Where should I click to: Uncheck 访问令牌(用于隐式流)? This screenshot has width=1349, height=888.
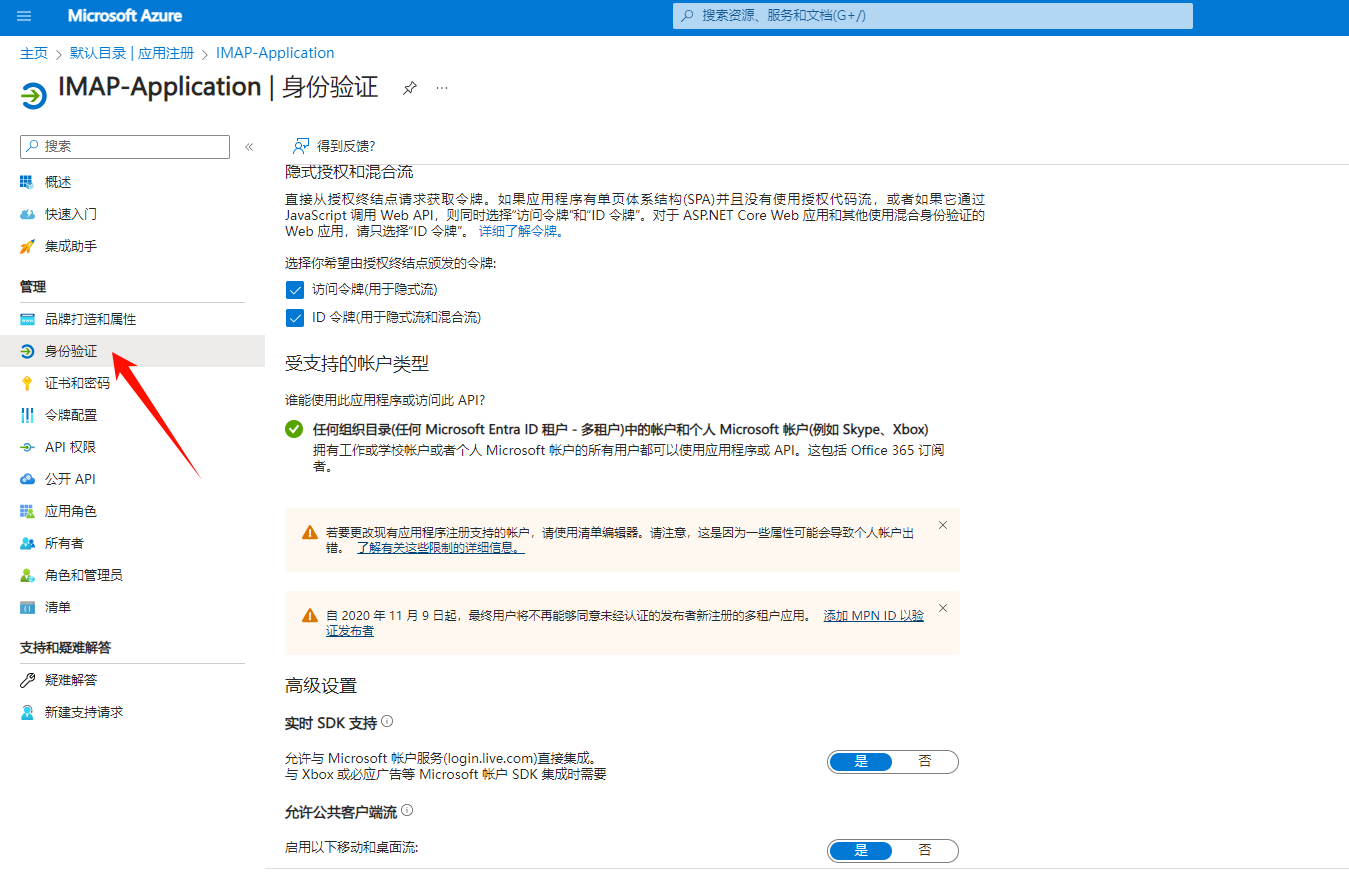(293, 289)
